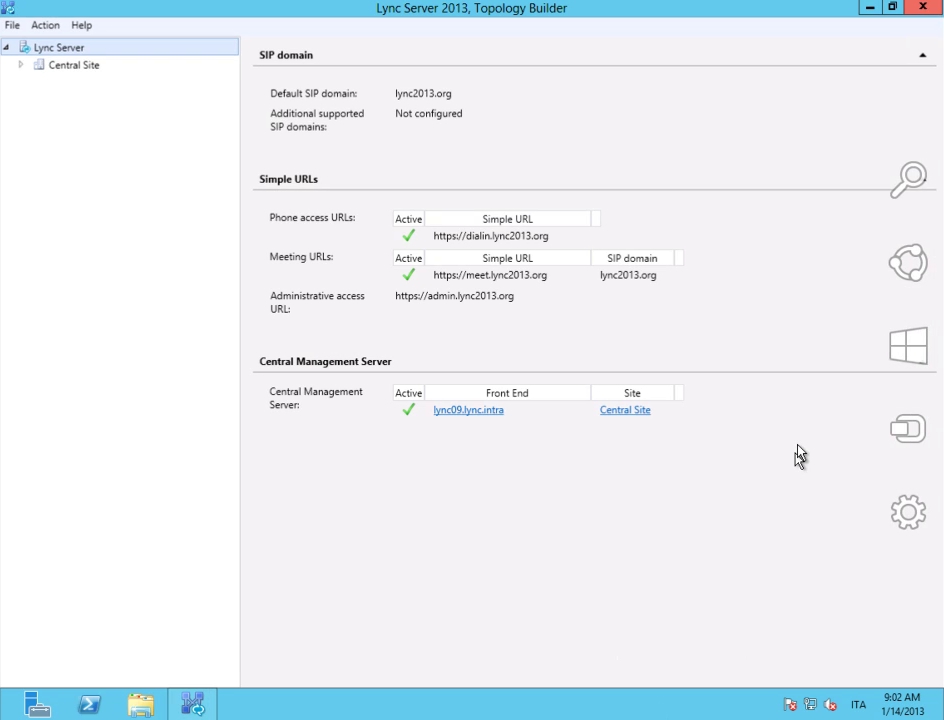Click the ITA language indicator
944x720 pixels.
[858, 704]
